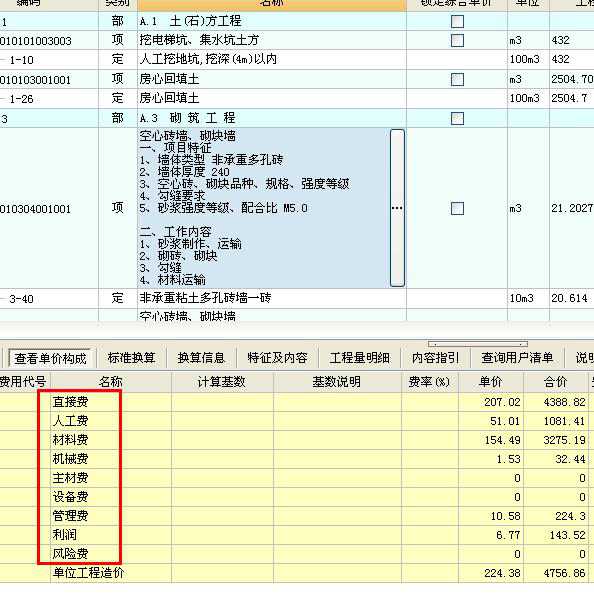Screen dimensions: 594x594
Task: Click the 合价 column header
Action: (x=556, y=382)
